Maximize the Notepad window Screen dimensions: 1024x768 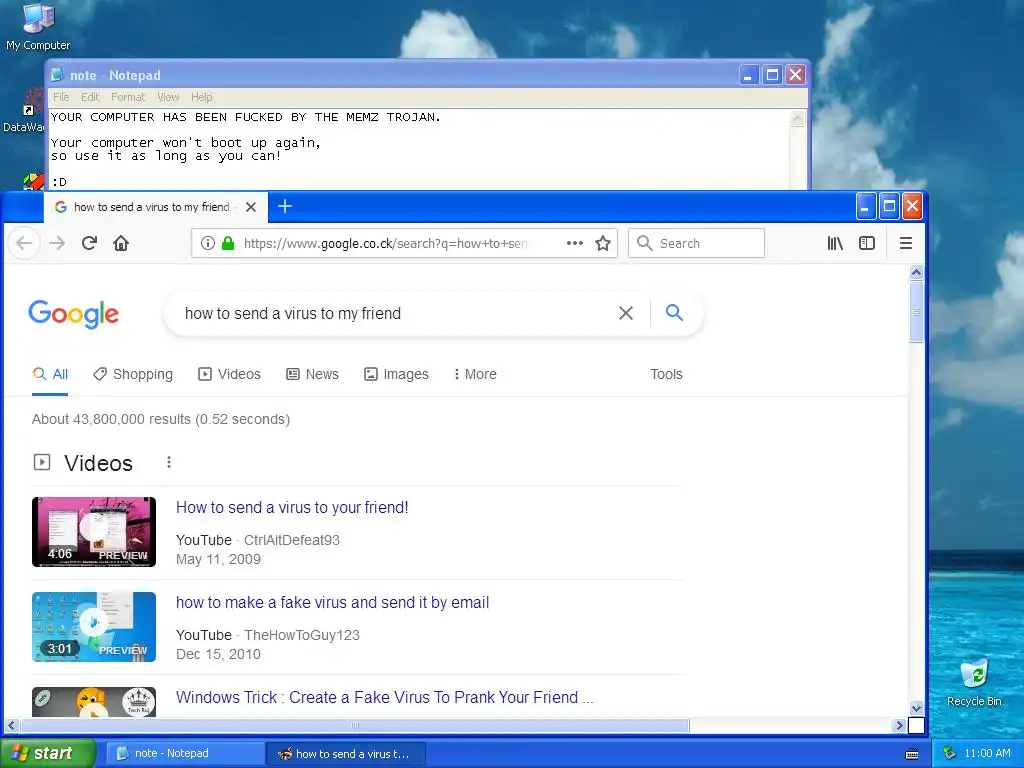772,75
